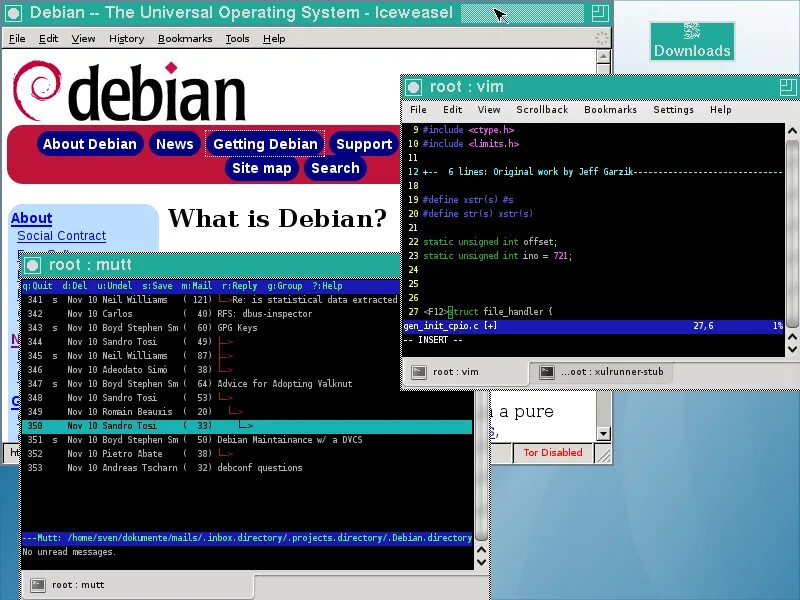The image size is (800, 600).
Task: Click the mutt window menu icon in title bar
Action: pyautogui.click(x=32, y=265)
